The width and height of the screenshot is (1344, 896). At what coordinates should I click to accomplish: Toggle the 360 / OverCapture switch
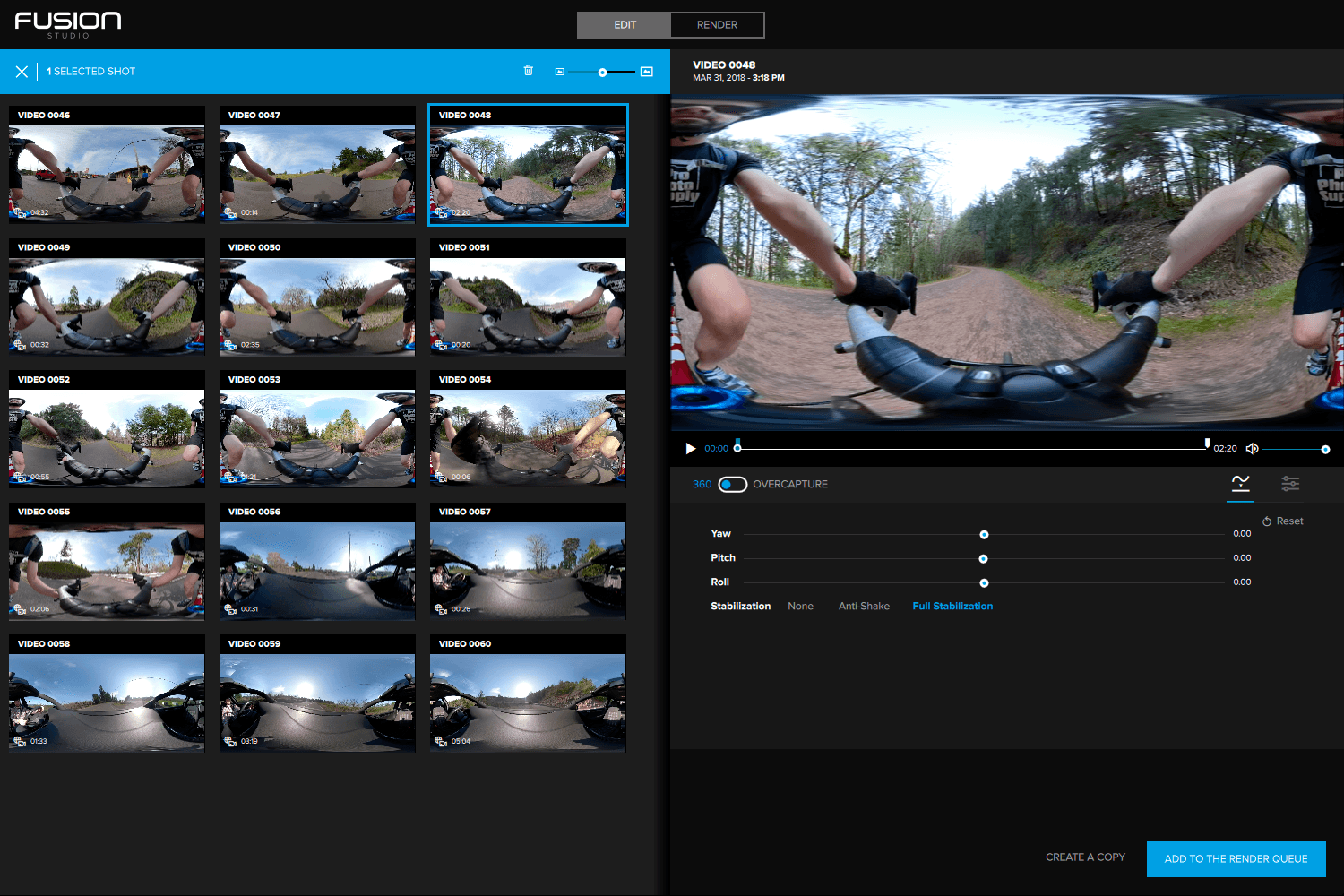(x=733, y=485)
